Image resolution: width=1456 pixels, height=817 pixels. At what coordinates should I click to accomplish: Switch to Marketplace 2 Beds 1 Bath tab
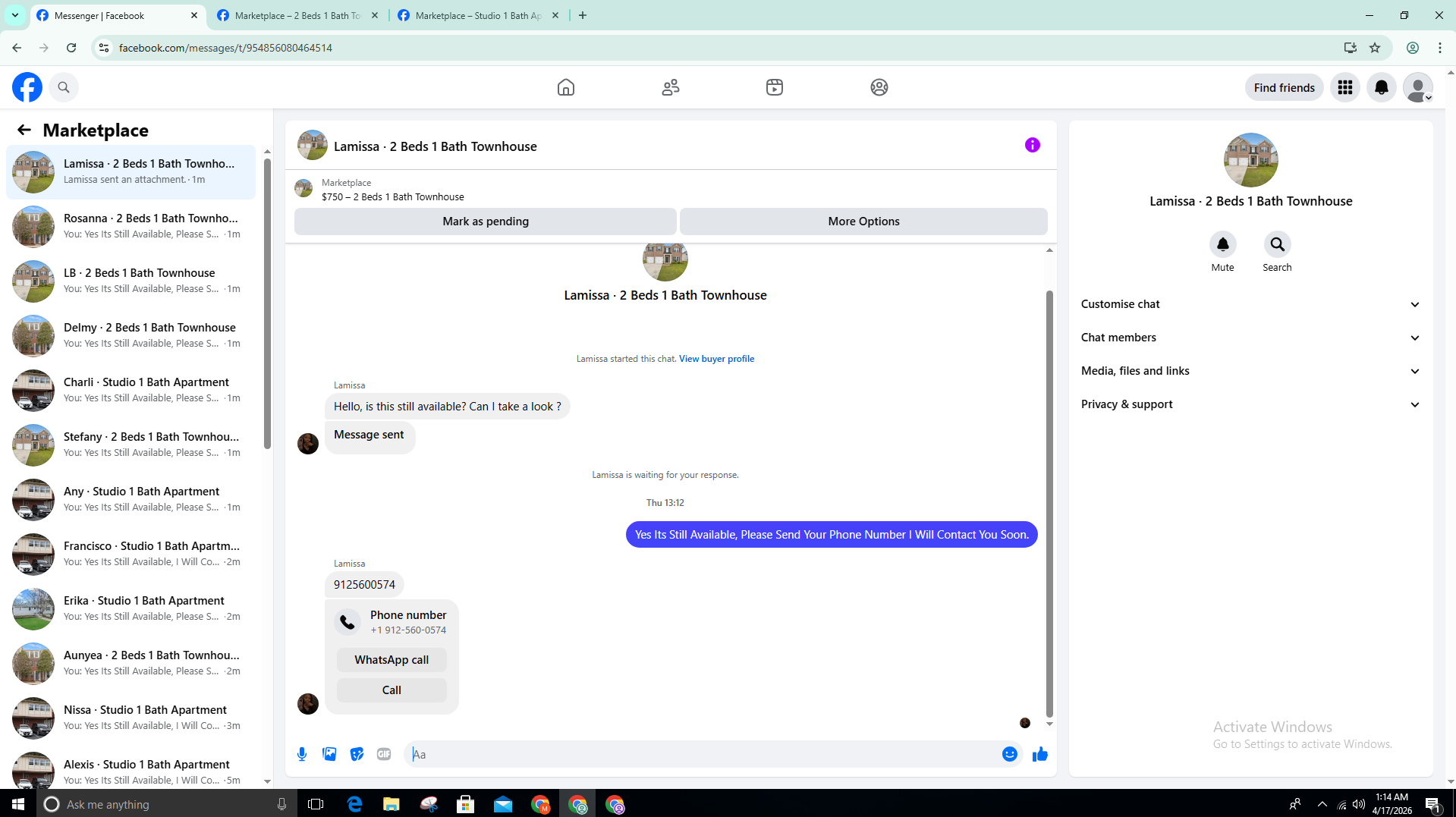pyautogui.click(x=298, y=15)
